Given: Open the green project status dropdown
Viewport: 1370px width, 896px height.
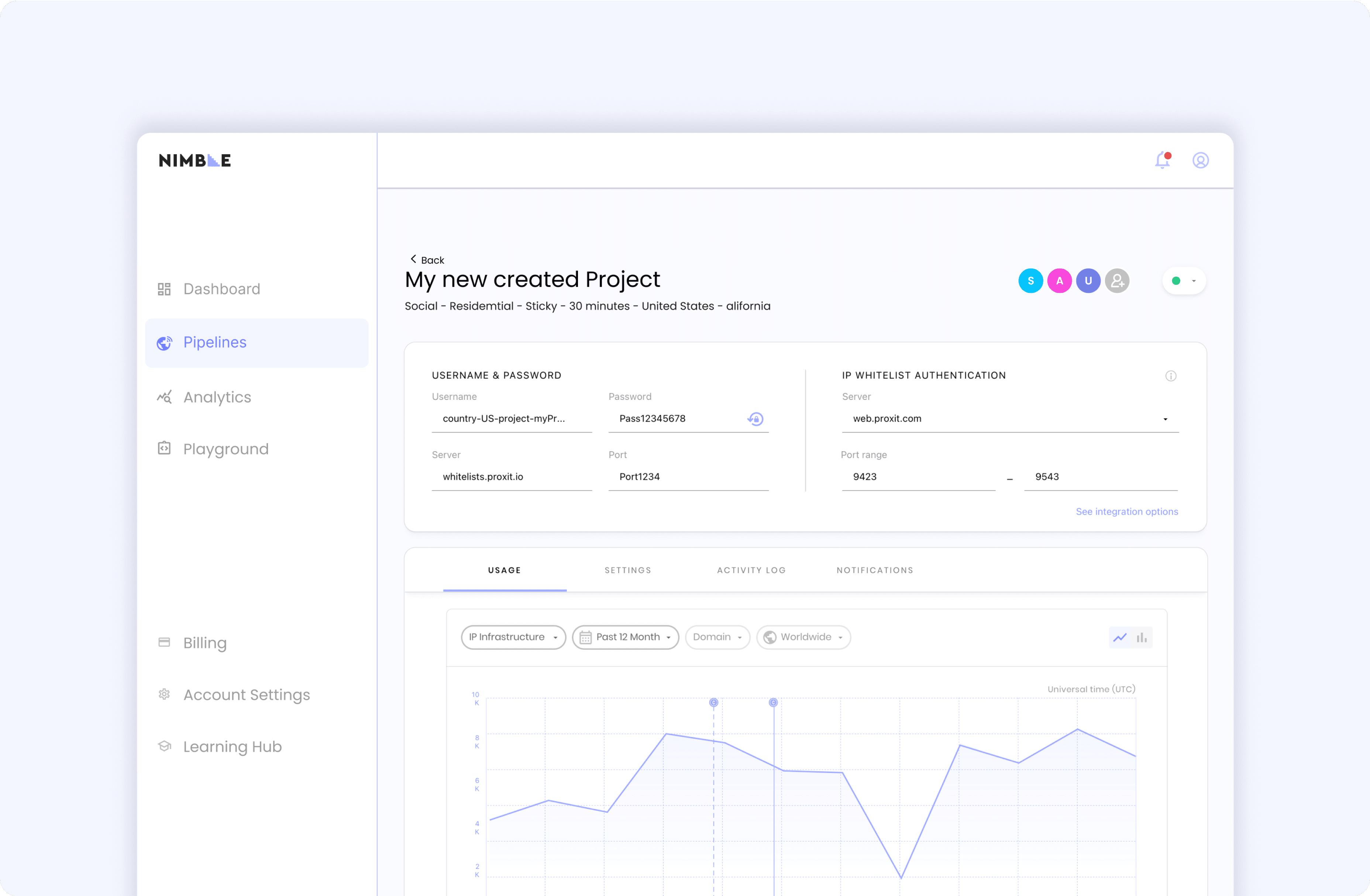Looking at the screenshot, I should pos(1184,281).
